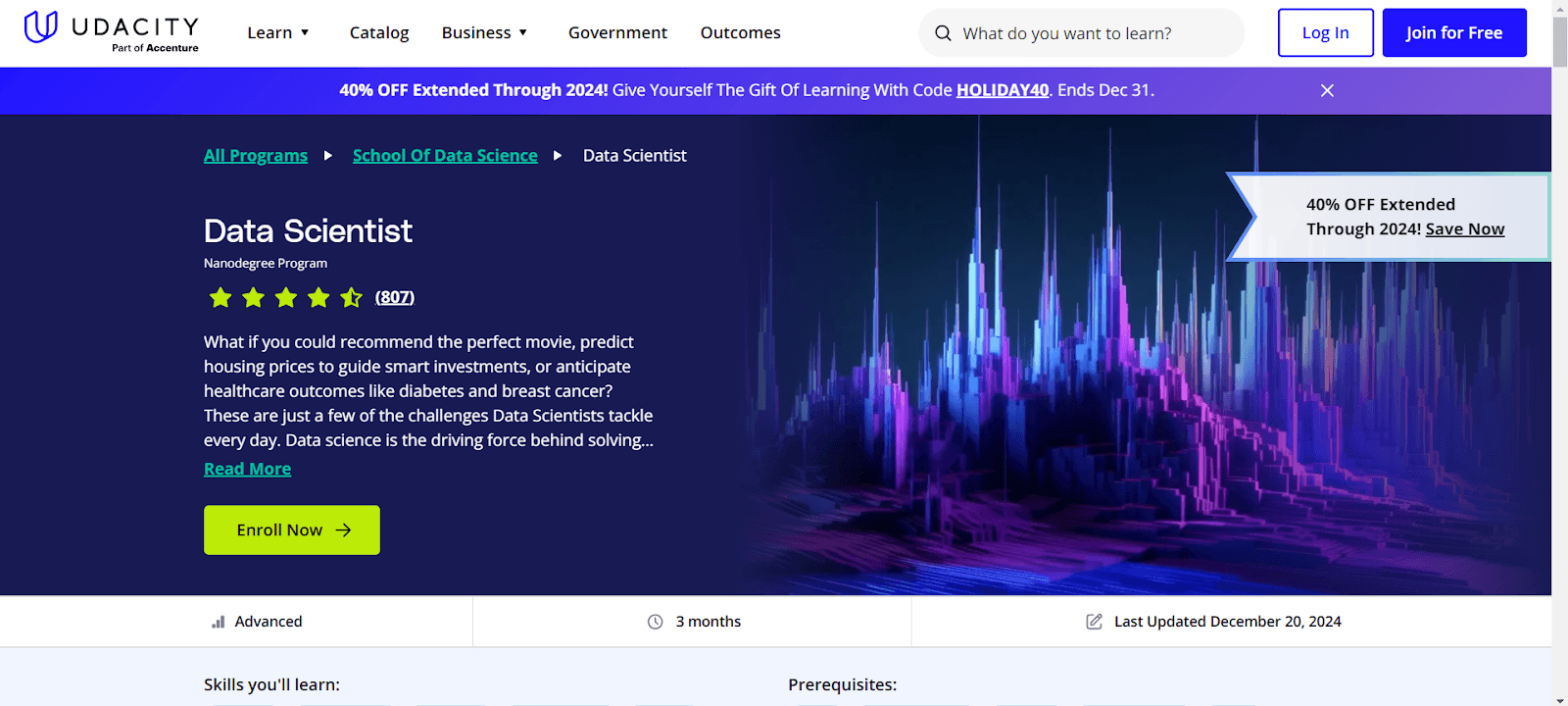Click the search magnifier icon

pyautogui.click(x=943, y=33)
